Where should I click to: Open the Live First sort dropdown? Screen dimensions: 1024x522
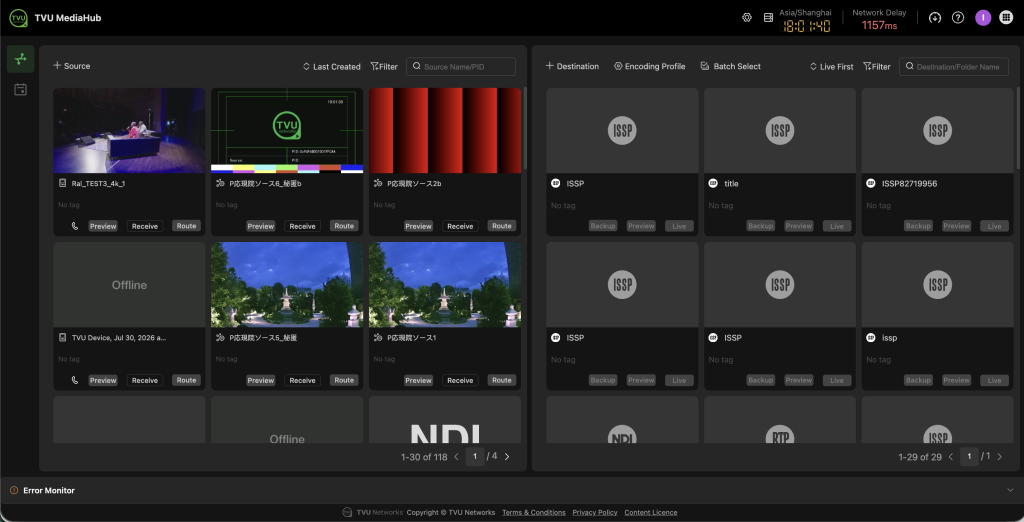[x=831, y=67]
